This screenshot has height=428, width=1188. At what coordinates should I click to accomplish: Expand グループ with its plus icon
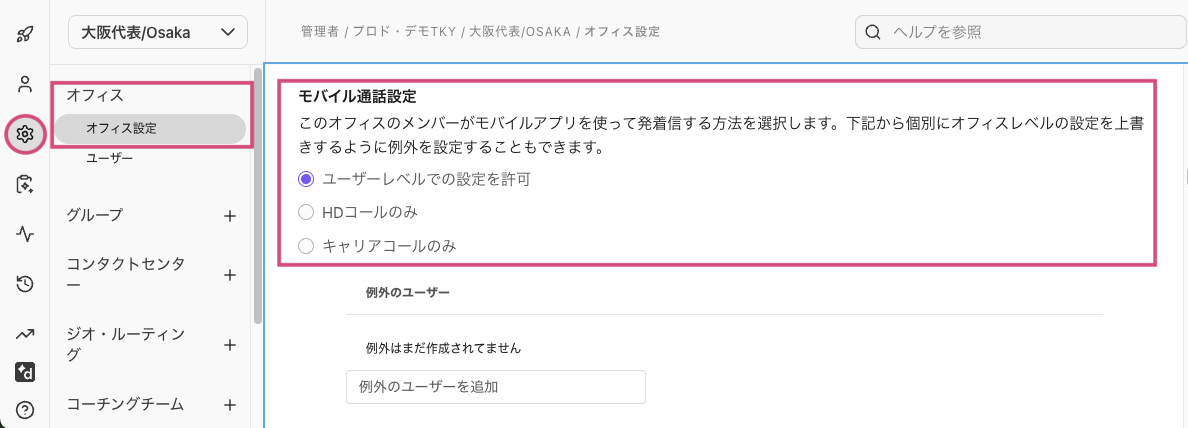pyautogui.click(x=230, y=216)
